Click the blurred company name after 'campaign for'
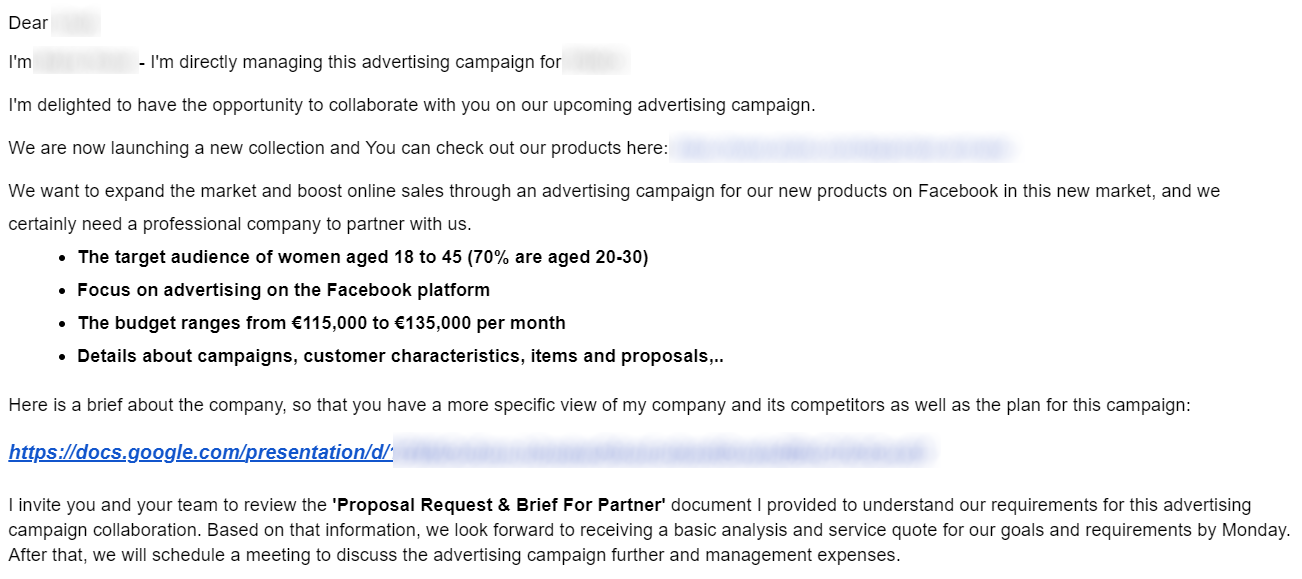Viewport: 1302px width, 579px height. pos(596,63)
